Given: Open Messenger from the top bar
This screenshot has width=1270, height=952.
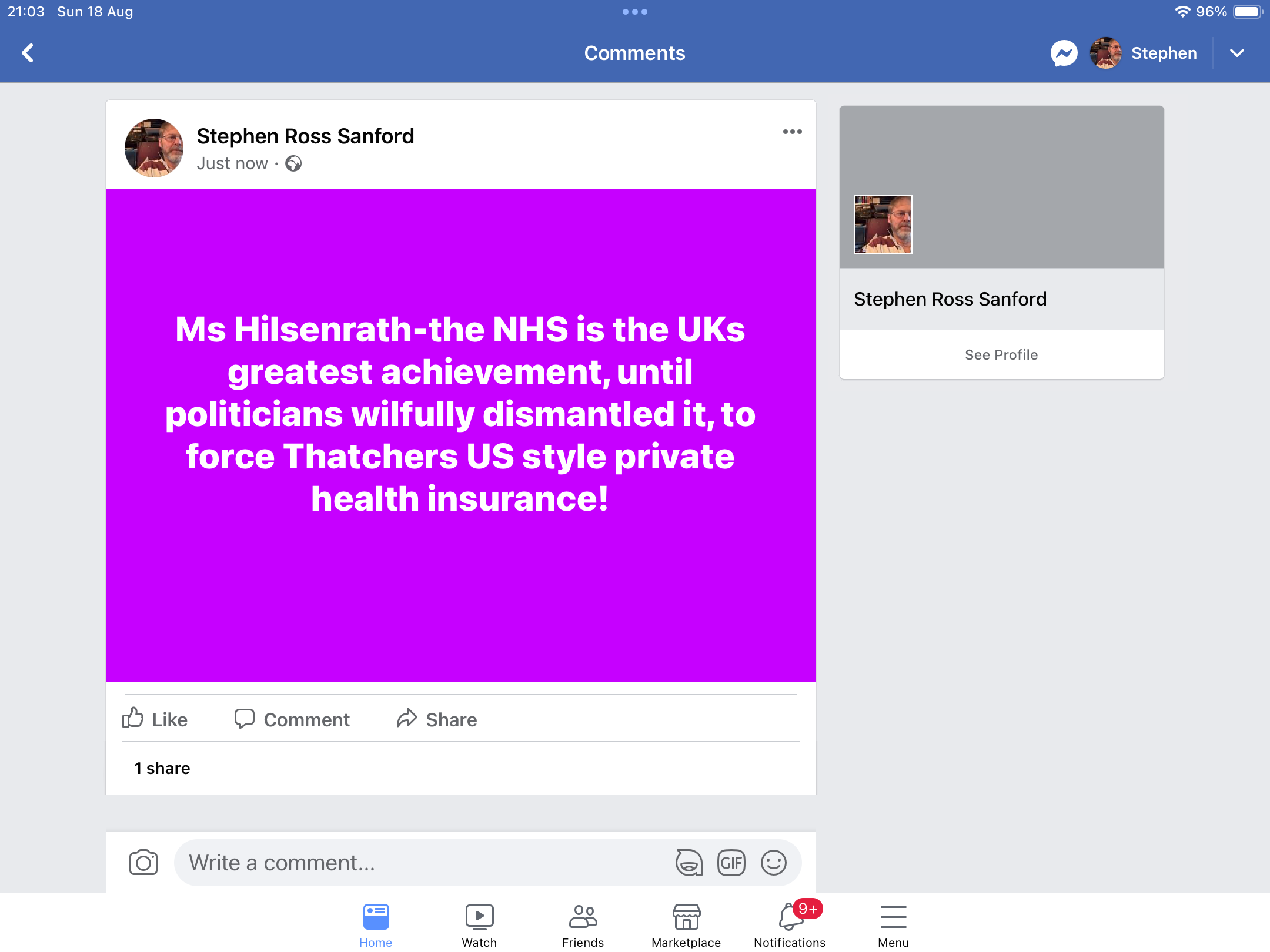Looking at the screenshot, I should 1064,53.
